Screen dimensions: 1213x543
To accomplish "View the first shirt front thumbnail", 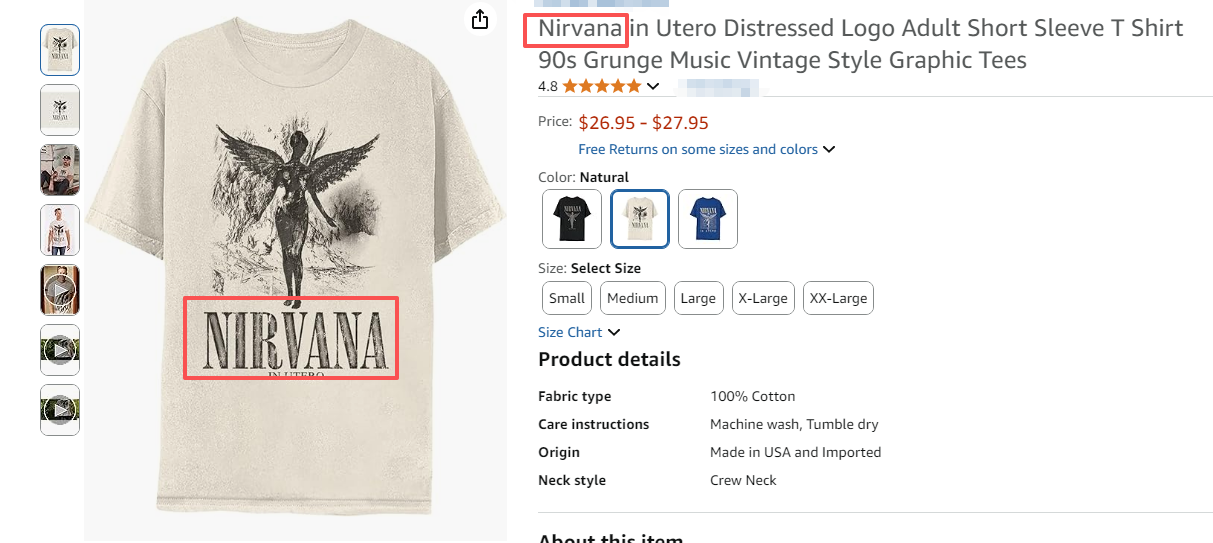I will click(60, 50).
